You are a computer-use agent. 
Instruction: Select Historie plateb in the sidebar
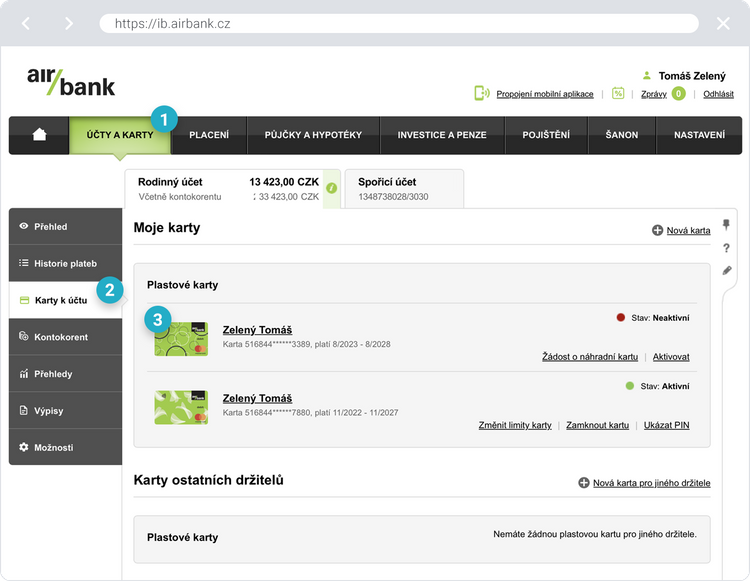point(65,263)
